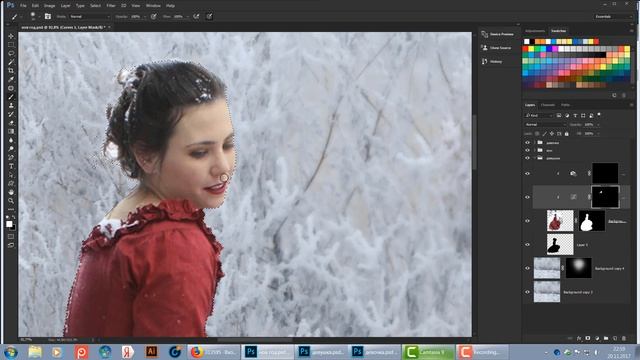Click the foreground color swatch in toolbox
640x360 pixels.
tap(9, 223)
